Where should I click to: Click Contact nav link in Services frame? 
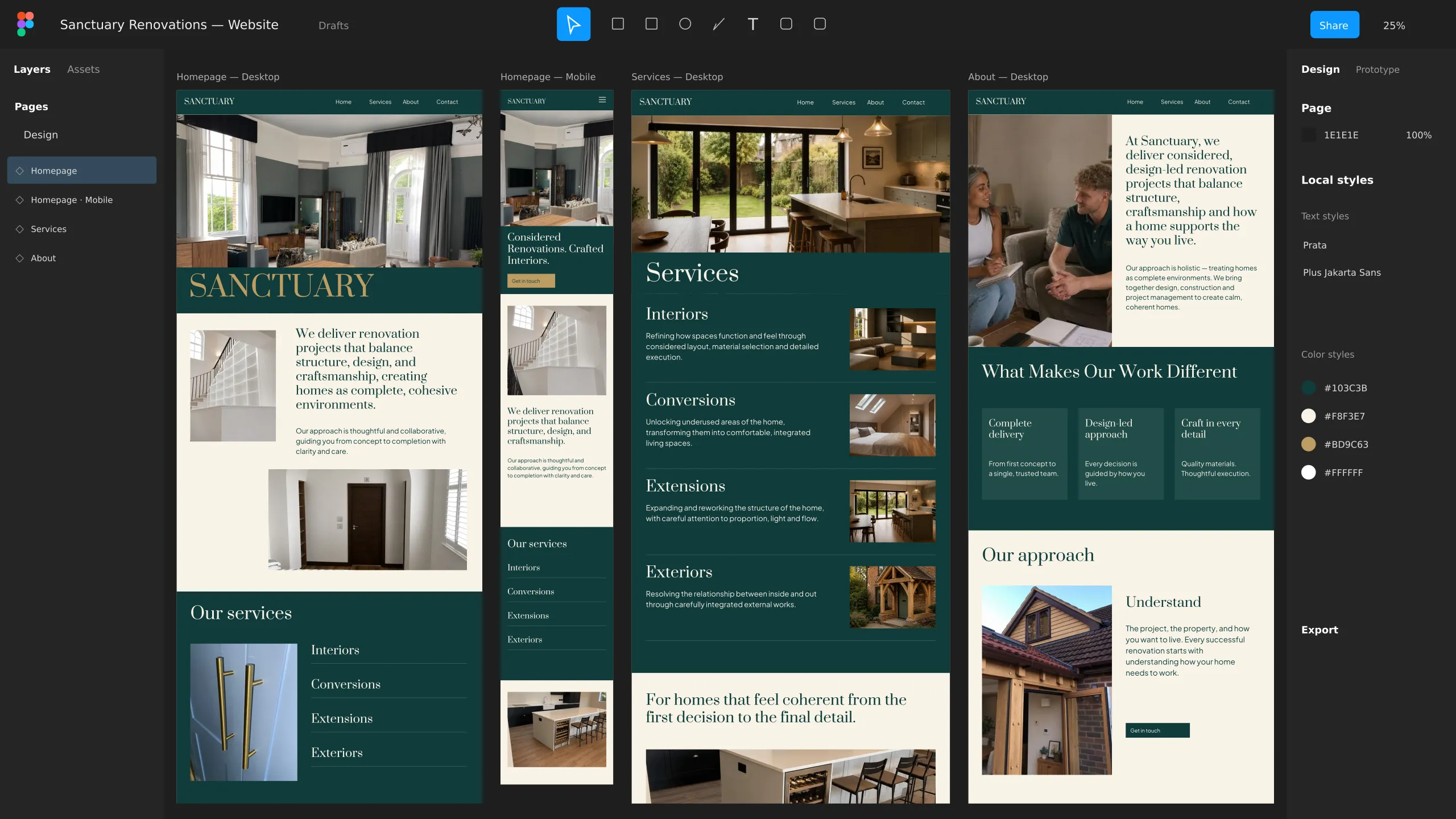click(x=913, y=102)
